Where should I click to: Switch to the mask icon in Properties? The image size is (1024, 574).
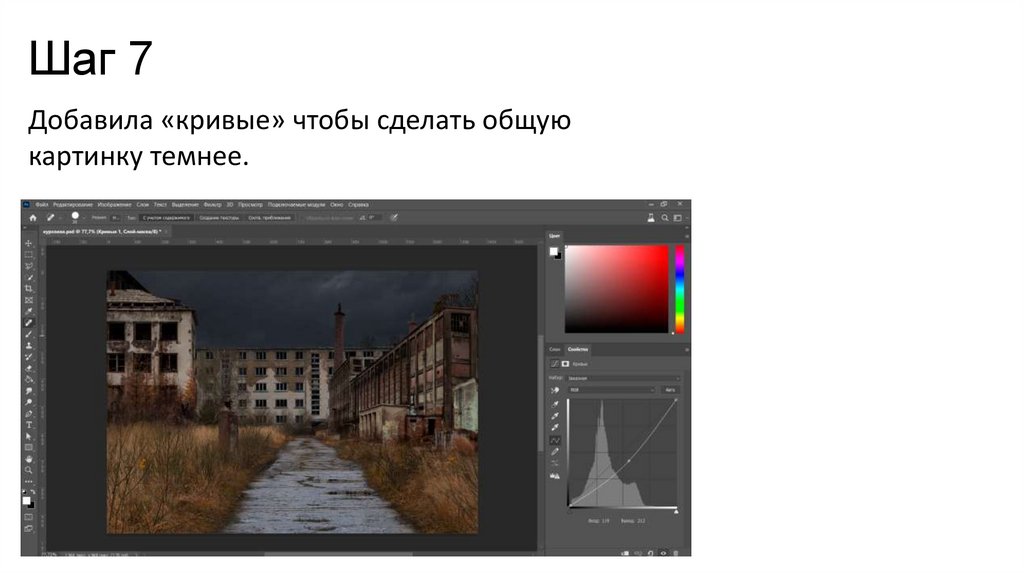(x=565, y=364)
